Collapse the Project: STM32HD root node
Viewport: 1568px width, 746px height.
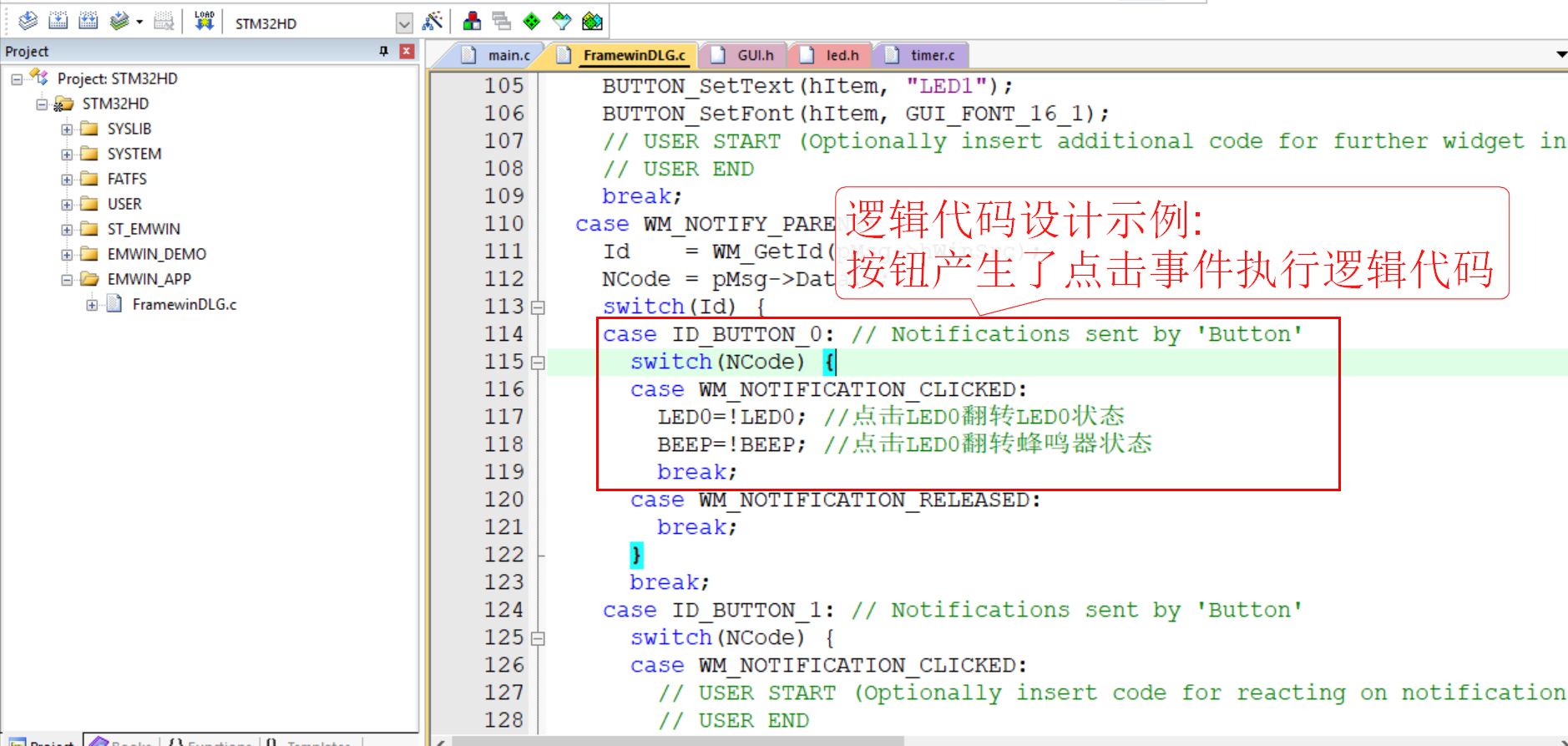(x=17, y=79)
